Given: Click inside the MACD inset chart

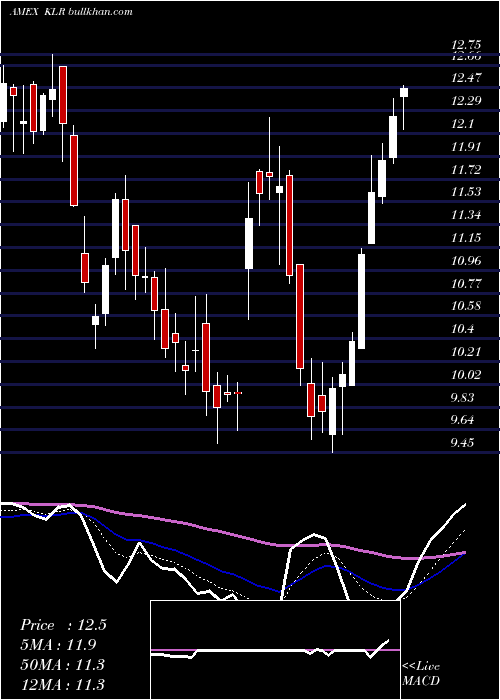Looking at the screenshot, I should point(275,650).
